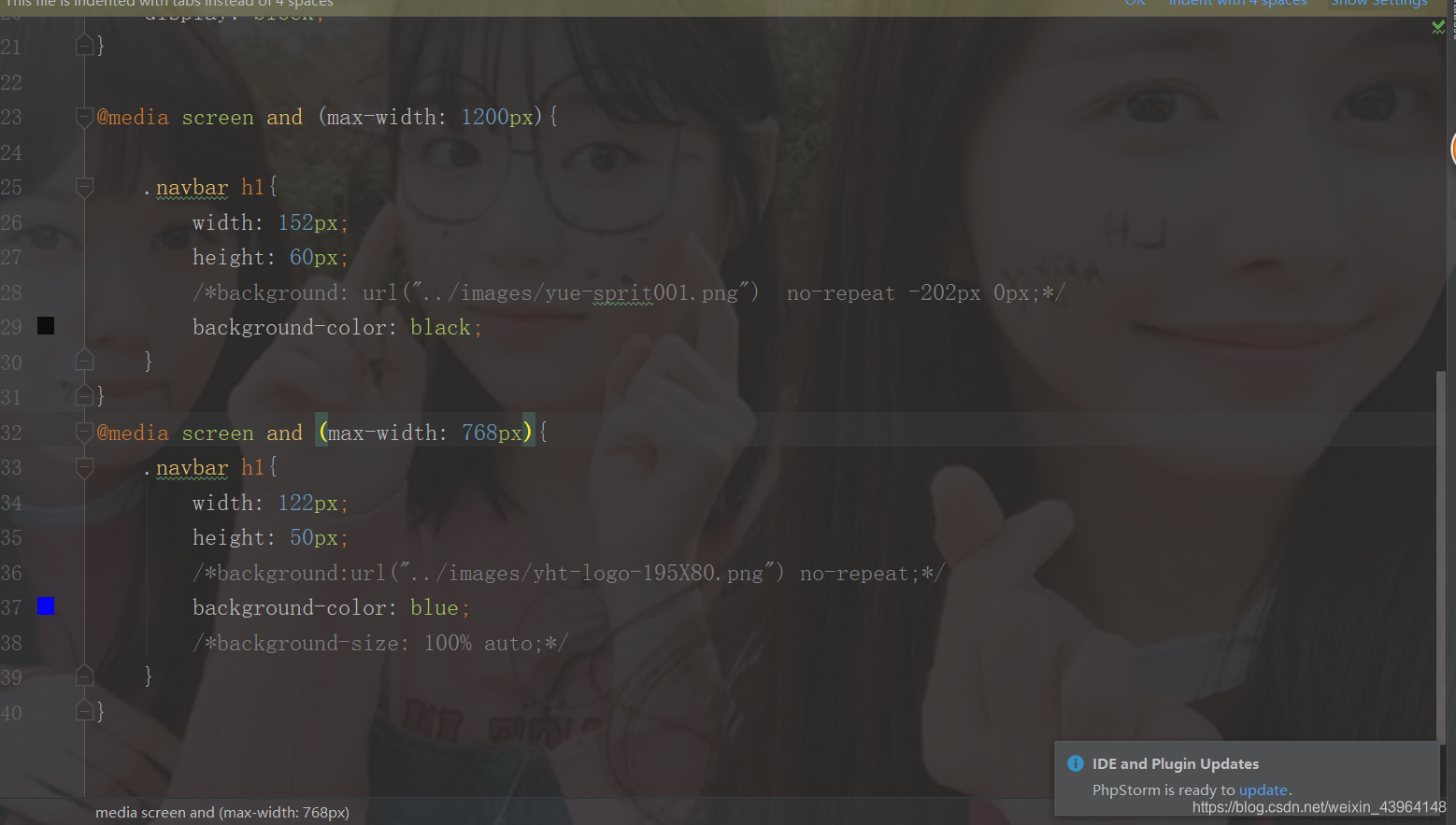This screenshot has width=1456, height=825.
Task: Click fold end marker on line 31
Action: pos(84,396)
